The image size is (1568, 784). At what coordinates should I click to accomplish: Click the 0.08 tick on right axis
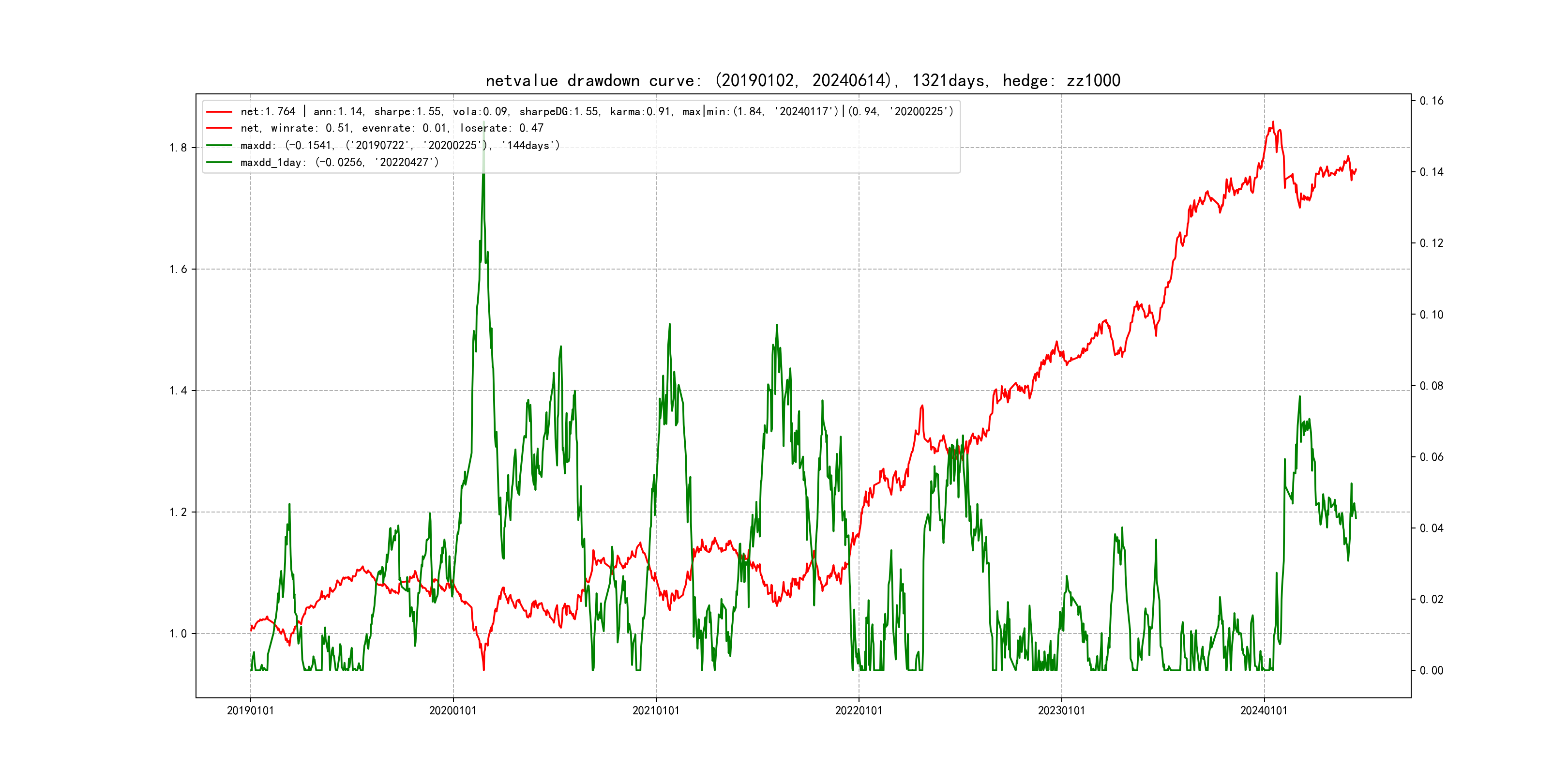[x=1431, y=386]
